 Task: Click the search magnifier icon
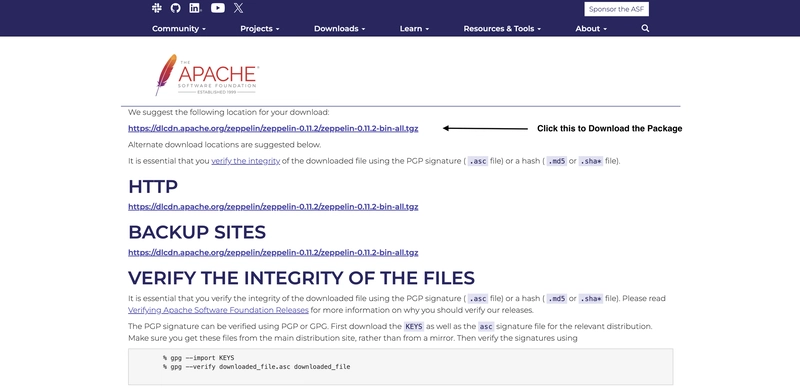pyautogui.click(x=645, y=29)
